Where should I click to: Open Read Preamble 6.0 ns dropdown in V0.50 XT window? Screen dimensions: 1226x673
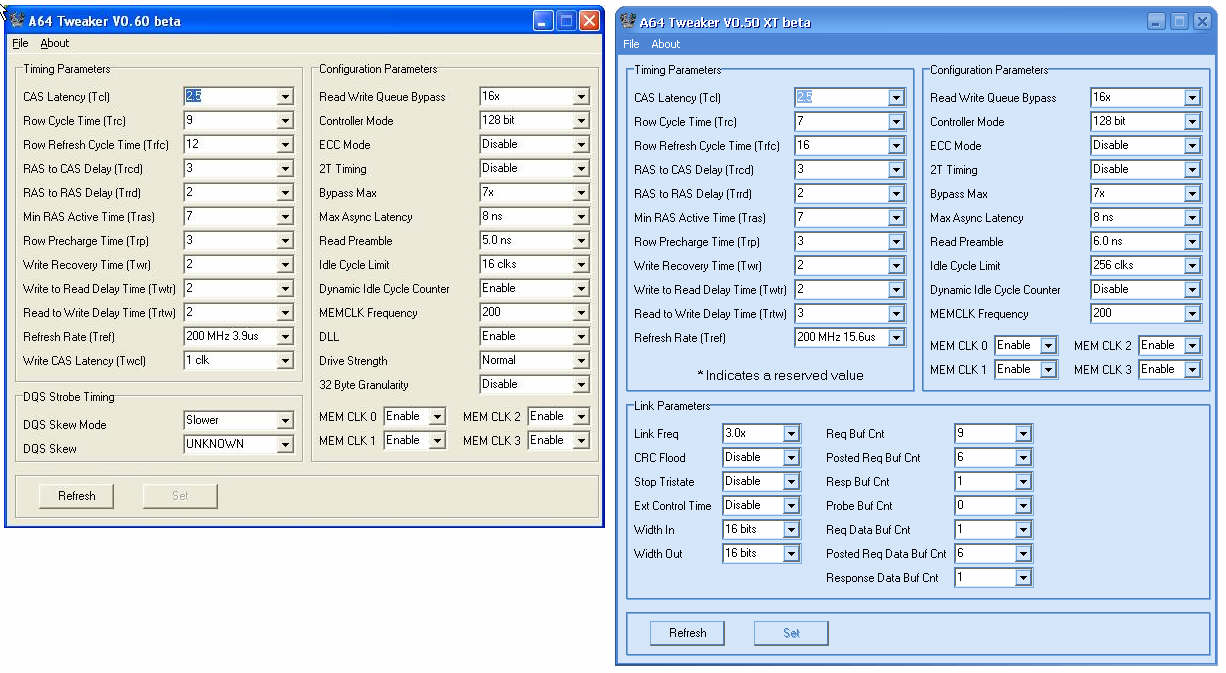pos(1192,242)
